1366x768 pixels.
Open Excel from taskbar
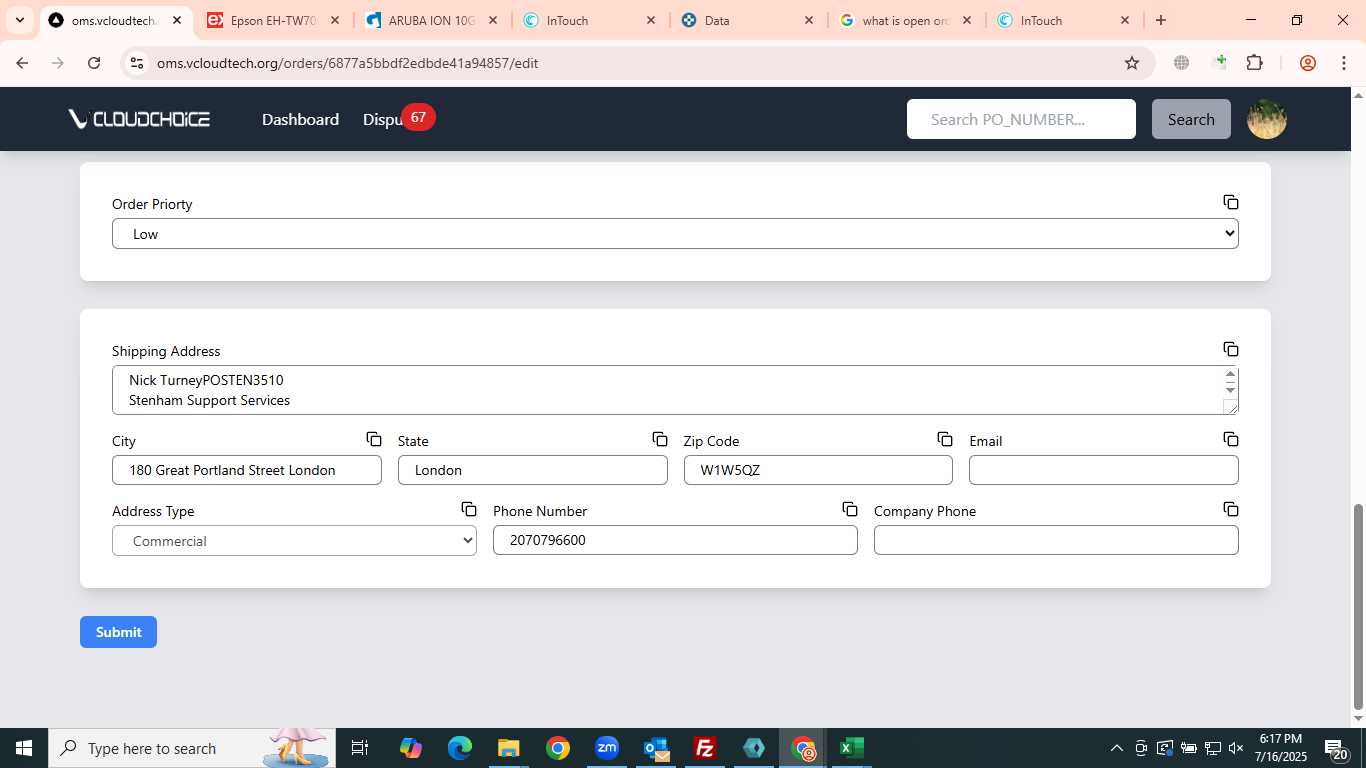pos(851,748)
